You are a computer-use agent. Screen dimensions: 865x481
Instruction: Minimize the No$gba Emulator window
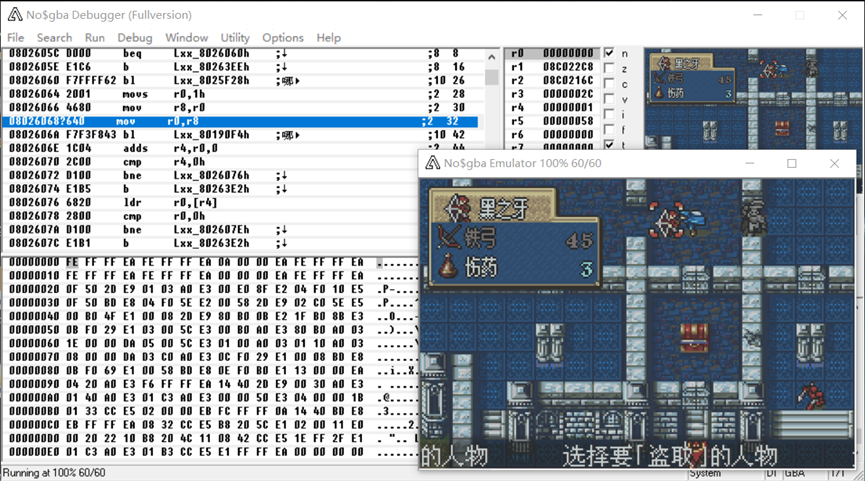(750, 163)
